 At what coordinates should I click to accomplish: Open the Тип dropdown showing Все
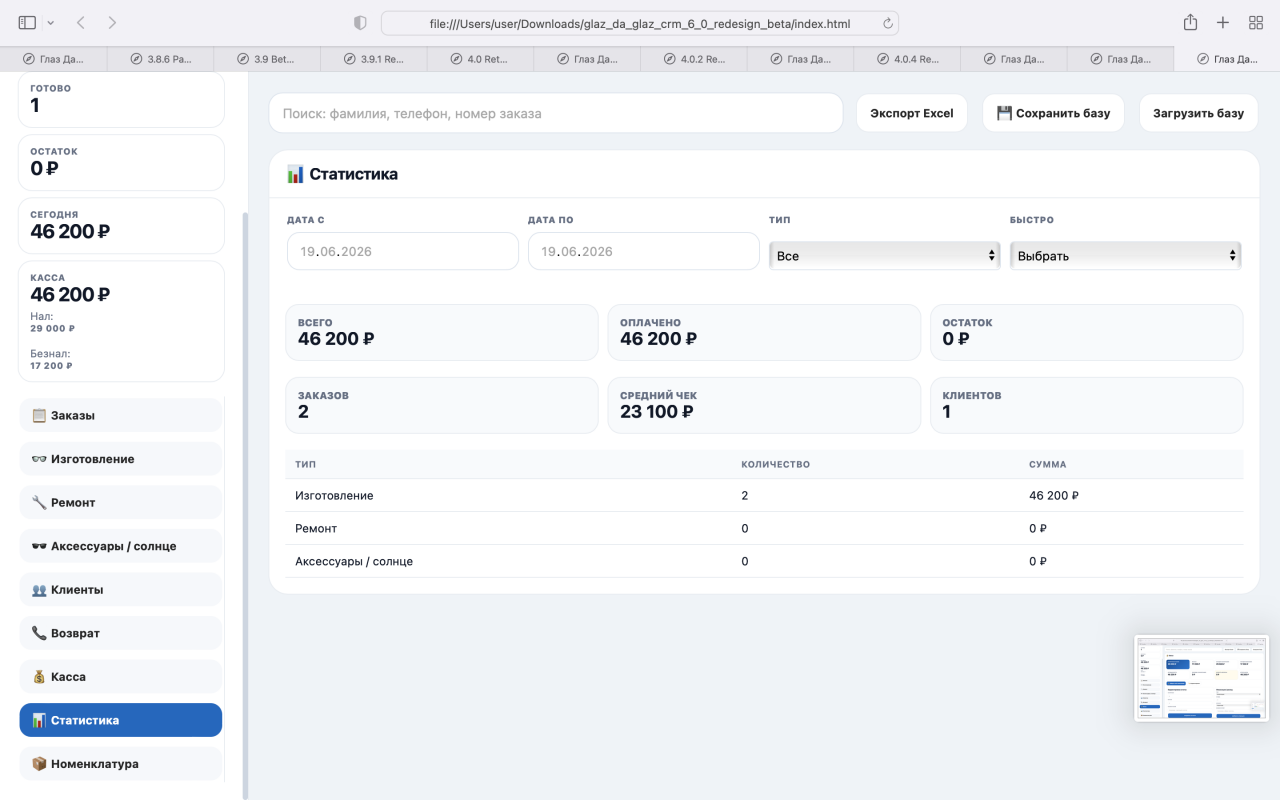pos(885,256)
